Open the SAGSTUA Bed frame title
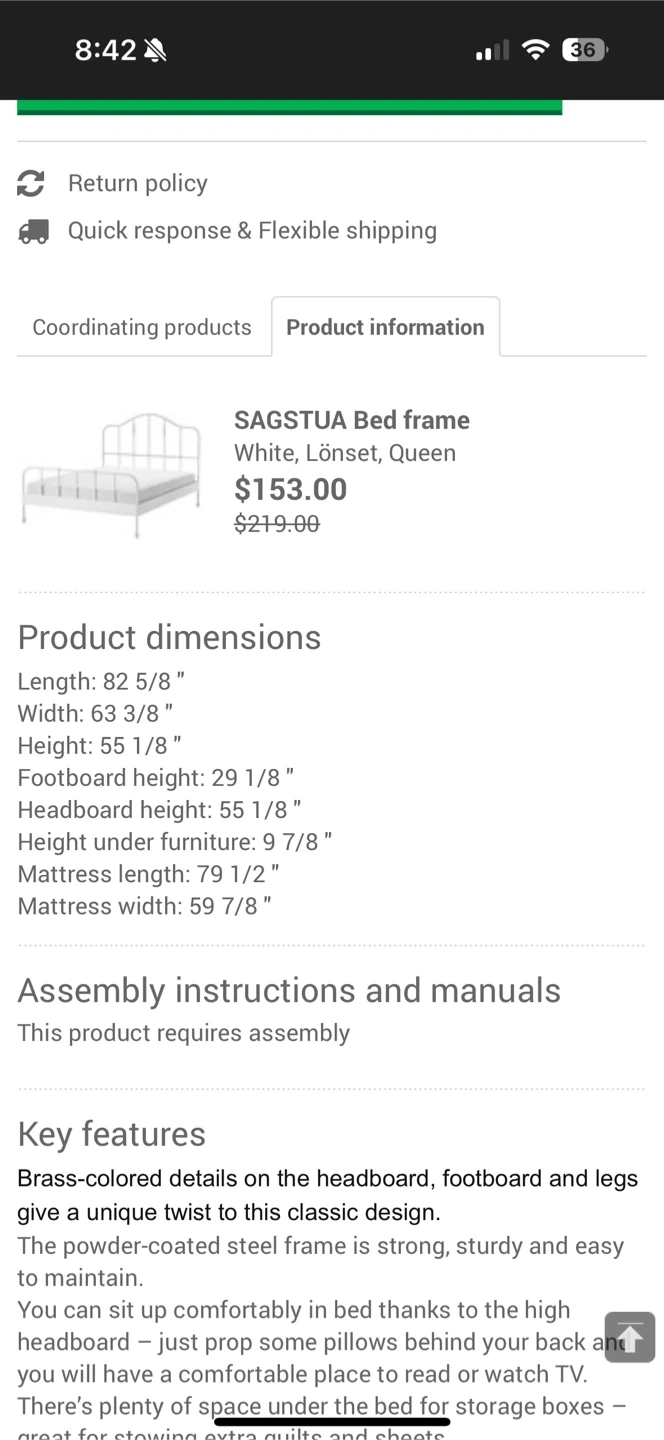664x1440 pixels. pyautogui.click(x=352, y=420)
